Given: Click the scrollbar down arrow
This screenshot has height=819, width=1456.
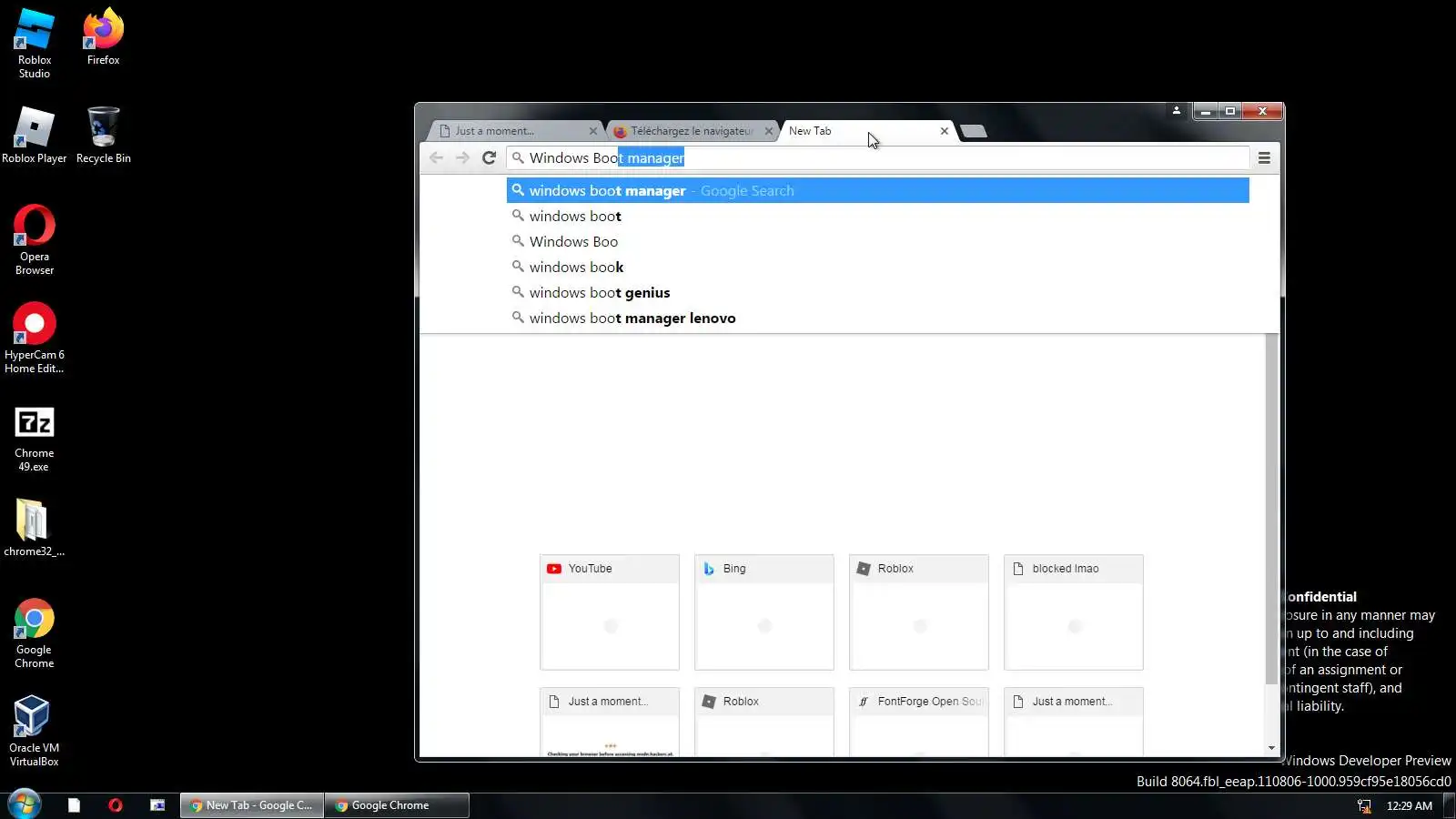Looking at the screenshot, I should coord(1271,748).
